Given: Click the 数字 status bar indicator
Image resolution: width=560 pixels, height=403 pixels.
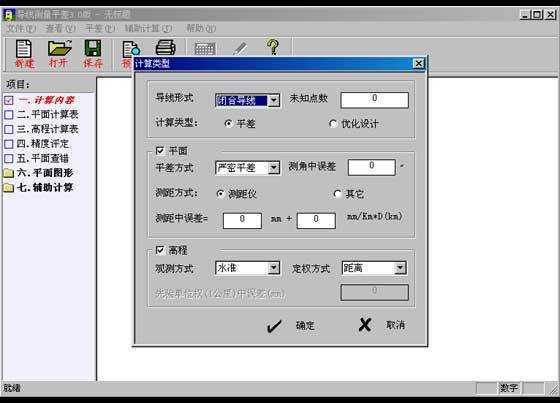Looking at the screenshot, I should click(509, 388).
